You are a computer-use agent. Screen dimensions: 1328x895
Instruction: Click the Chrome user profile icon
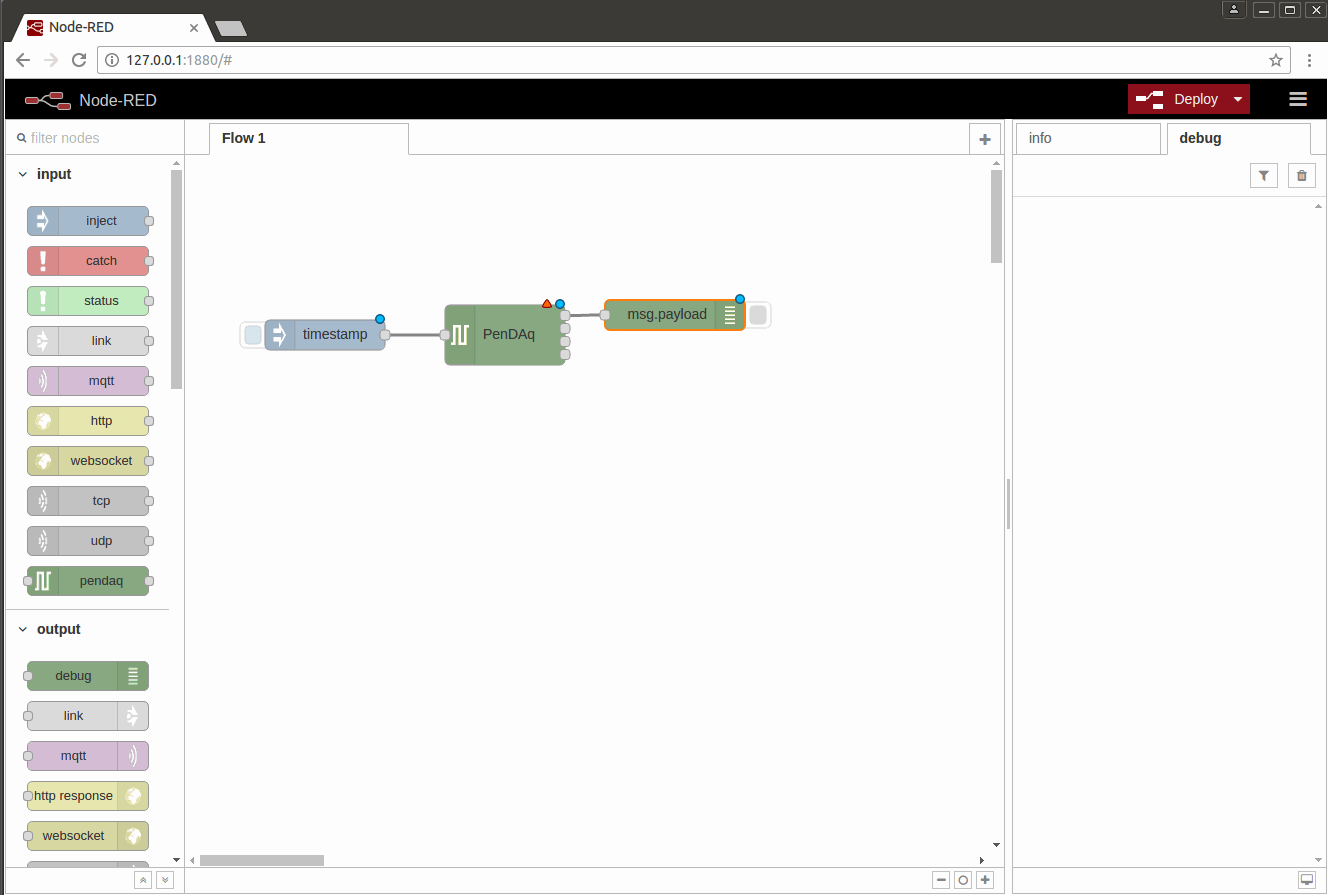[1235, 9]
